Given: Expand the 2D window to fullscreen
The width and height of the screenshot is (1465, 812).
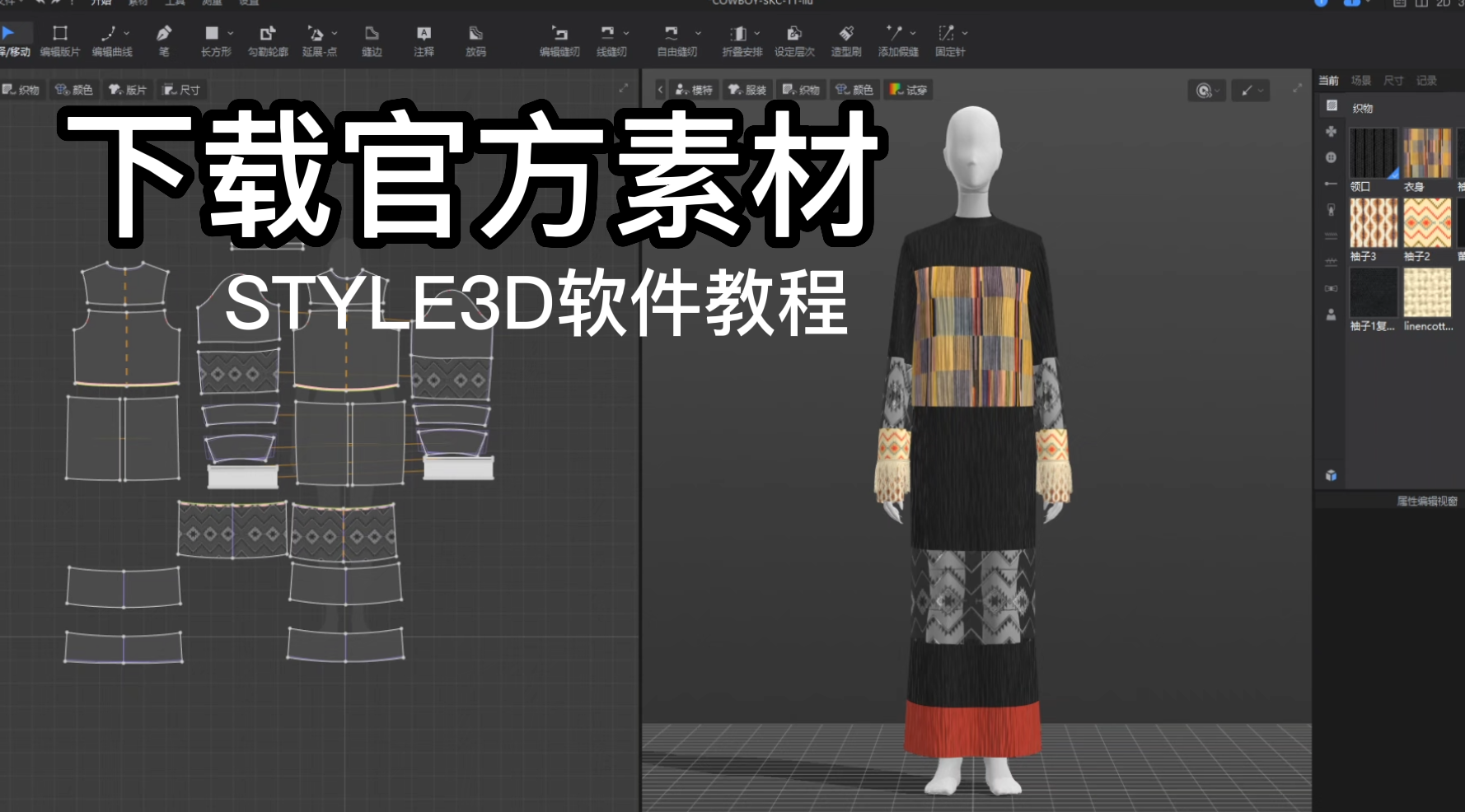Looking at the screenshot, I should coord(624,88).
